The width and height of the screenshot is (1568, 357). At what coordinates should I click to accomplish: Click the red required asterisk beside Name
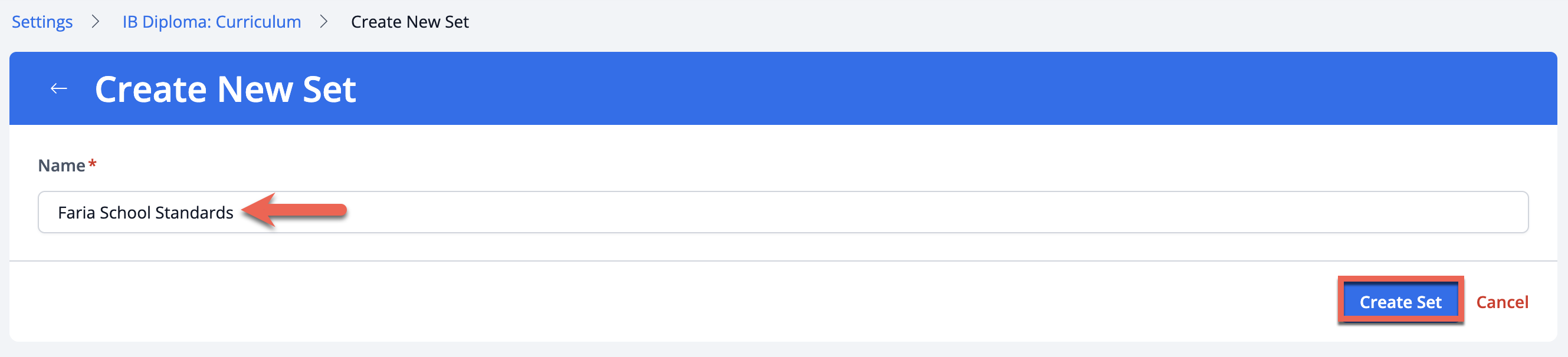(93, 164)
